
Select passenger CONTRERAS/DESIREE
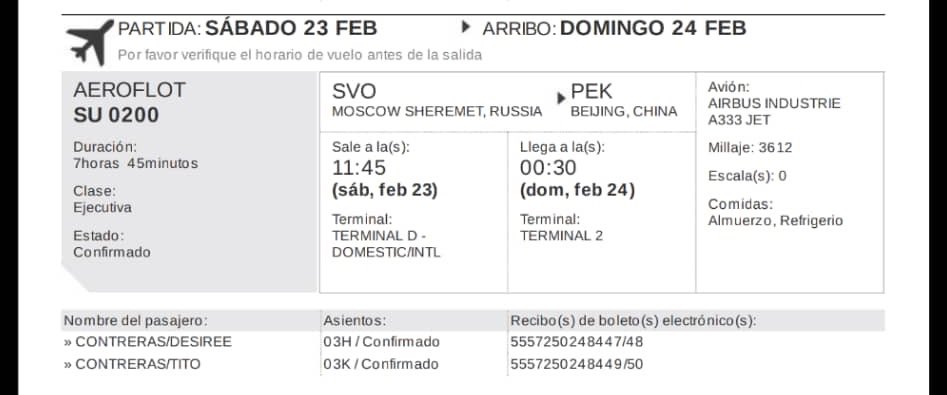(147, 342)
